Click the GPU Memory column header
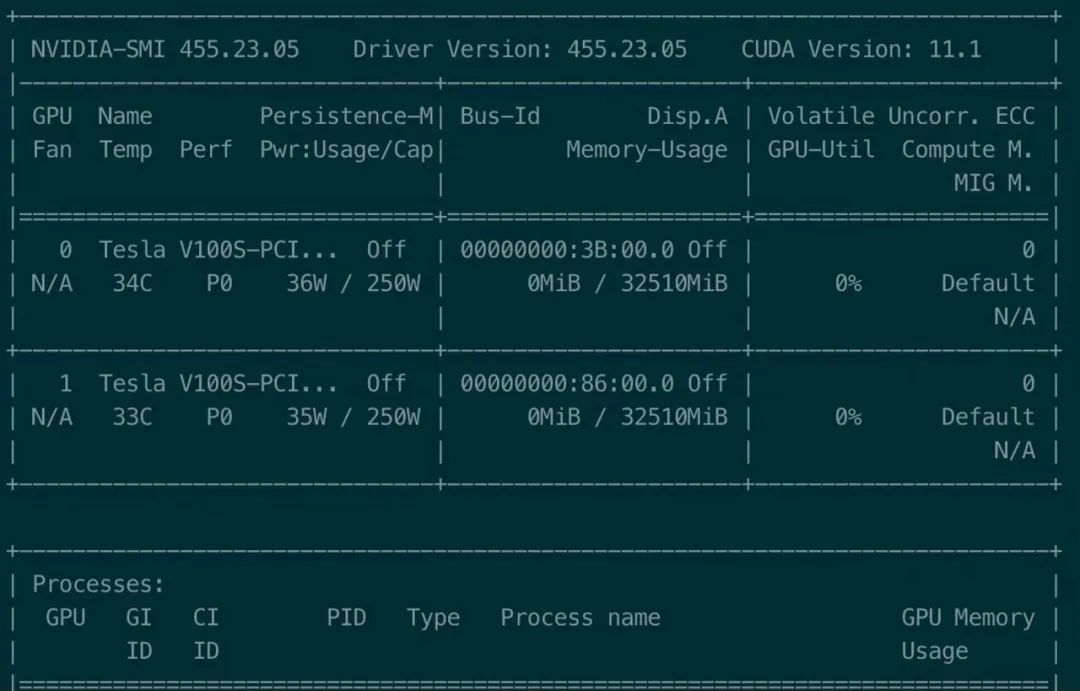The height and width of the screenshot is (691, 1080). [x=967, y=618]
